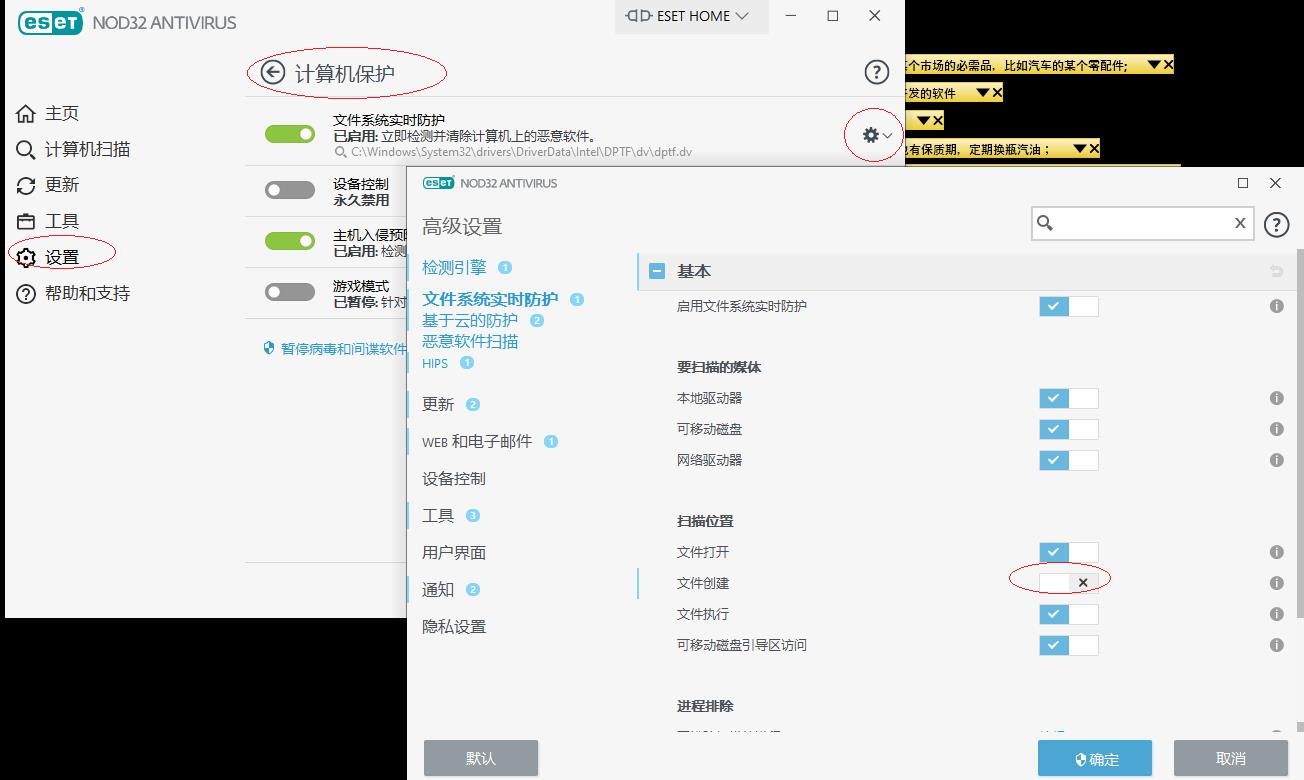Open help icon in advanced settings window

coord(1277,224)
